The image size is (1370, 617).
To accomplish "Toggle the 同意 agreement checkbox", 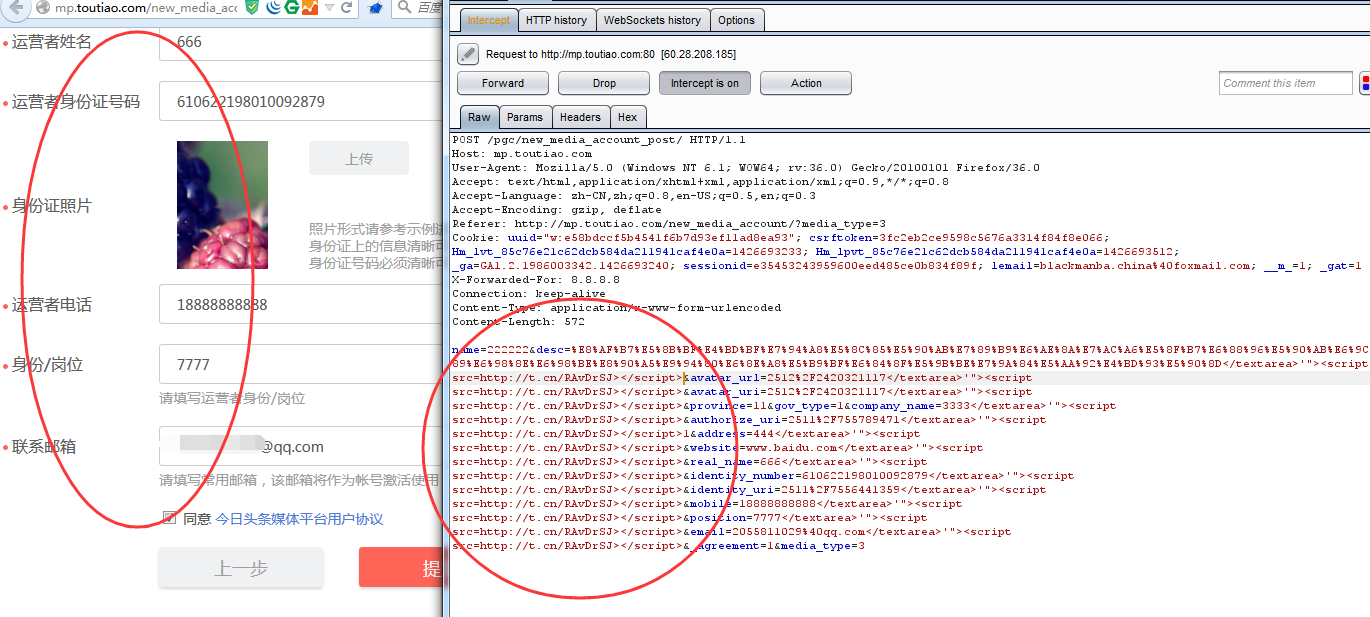I will pyautogui.click(x=169, y=518).
